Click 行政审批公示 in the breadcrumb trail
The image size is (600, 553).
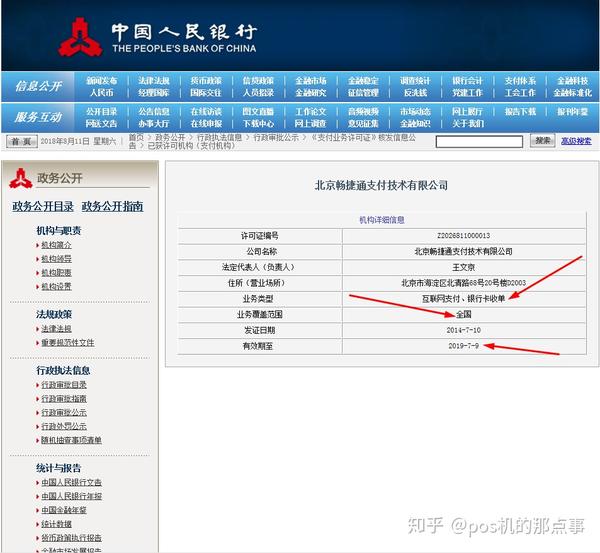pos(276,137)
